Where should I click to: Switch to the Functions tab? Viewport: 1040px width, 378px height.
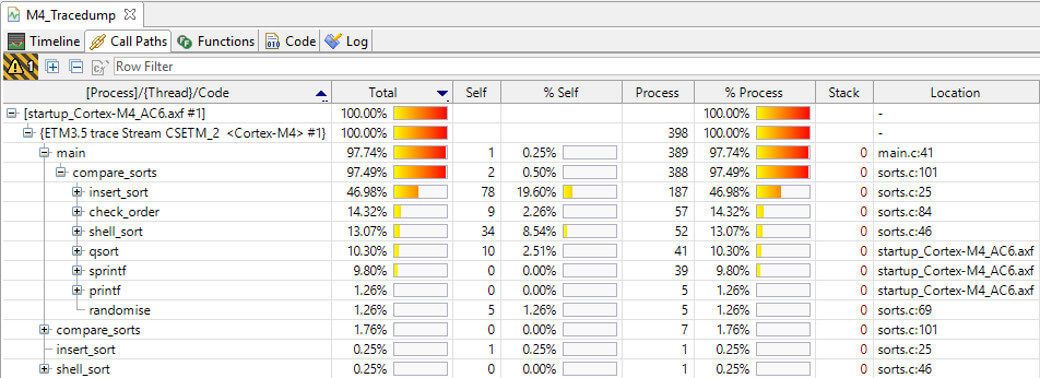coord(216,41)
